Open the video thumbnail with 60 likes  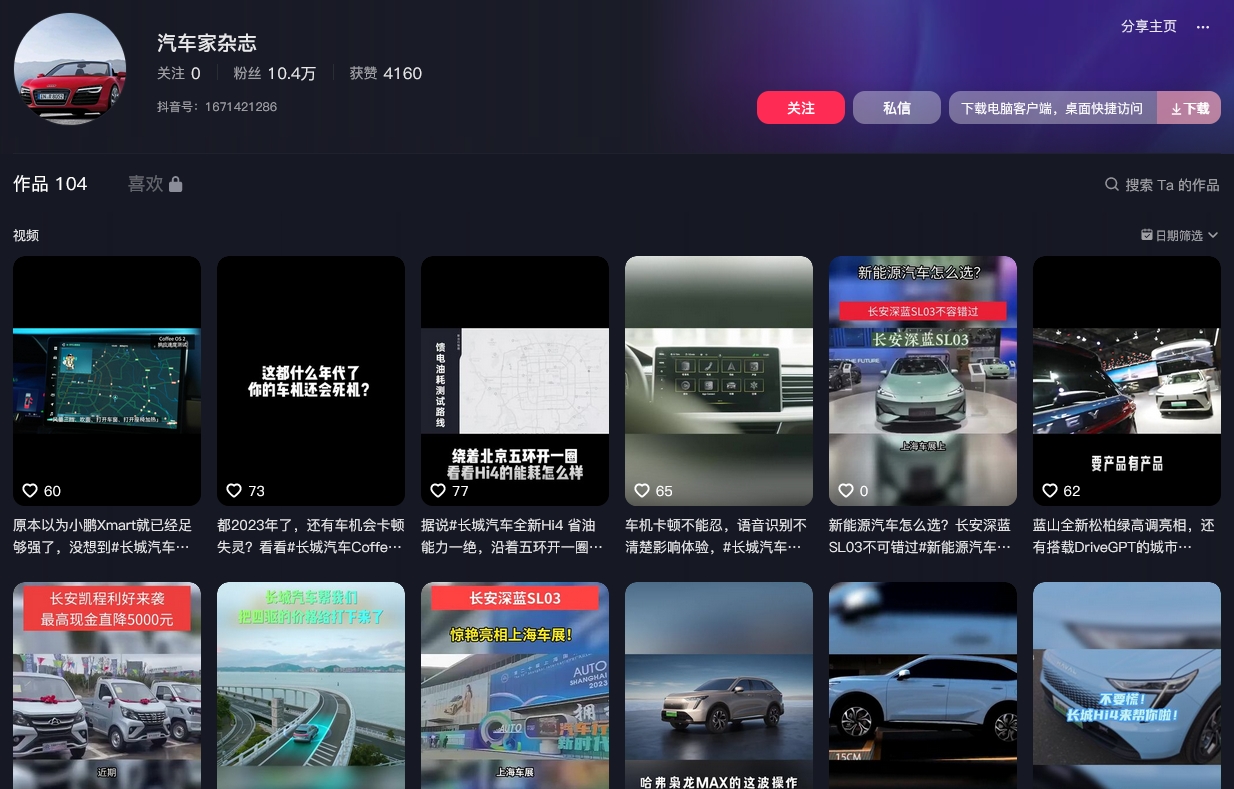(107, 381)
